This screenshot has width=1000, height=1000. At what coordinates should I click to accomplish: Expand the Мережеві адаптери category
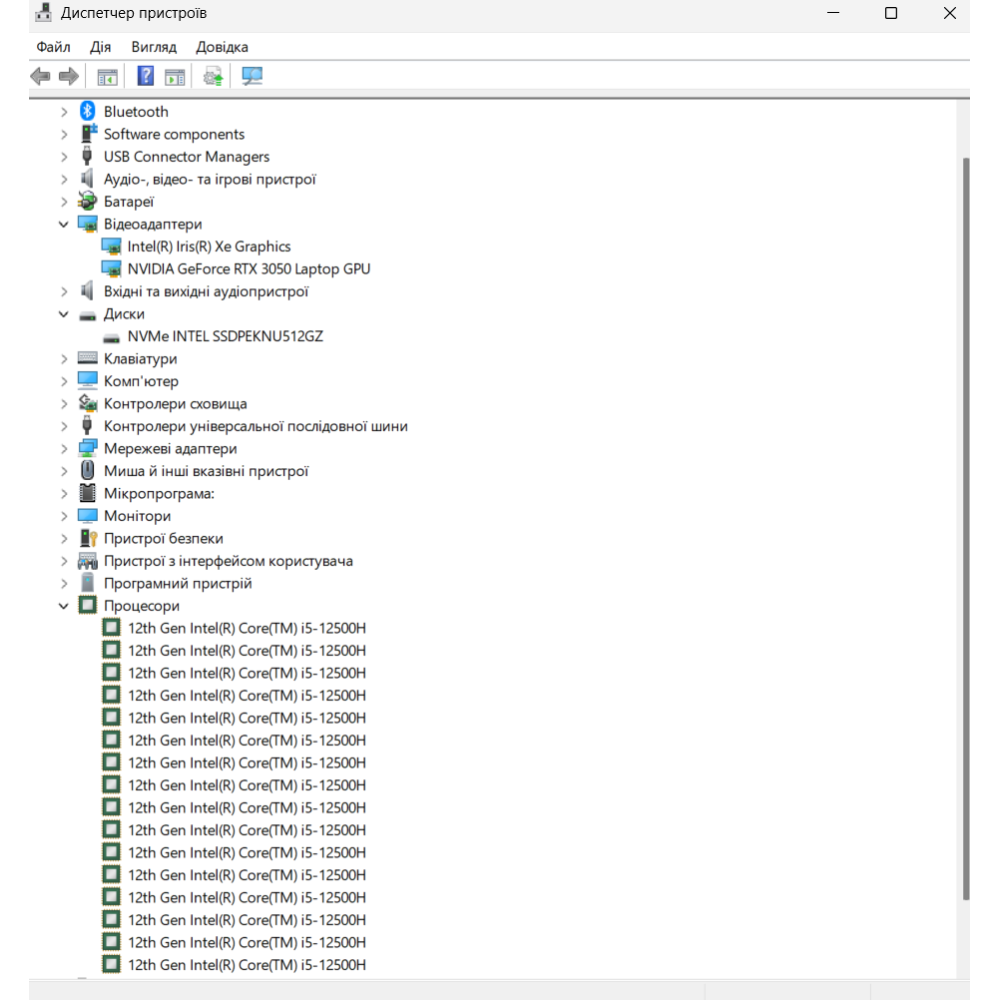click(x=64, y=449)
